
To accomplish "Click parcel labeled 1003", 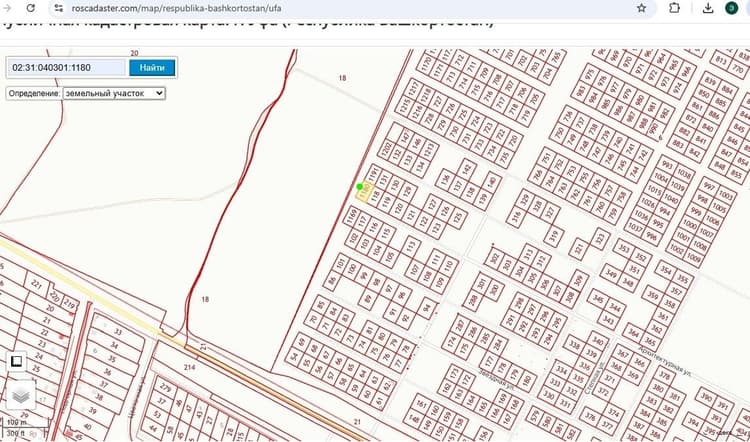I will (x=726, y=196).
